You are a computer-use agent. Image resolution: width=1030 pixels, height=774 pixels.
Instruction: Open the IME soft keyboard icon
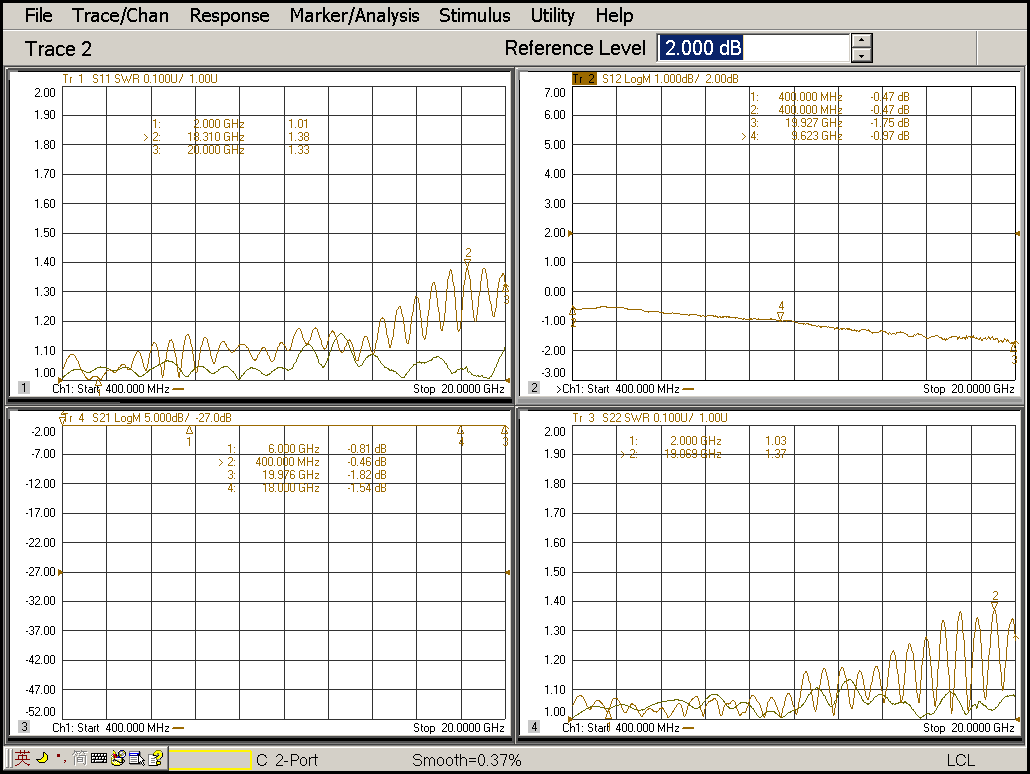click(x=99, y=759)
